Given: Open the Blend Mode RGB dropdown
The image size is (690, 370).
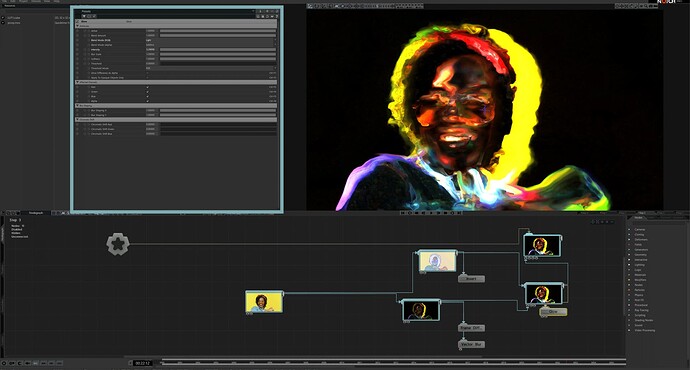Looking at the screenshot, I should tap(211, 40).
